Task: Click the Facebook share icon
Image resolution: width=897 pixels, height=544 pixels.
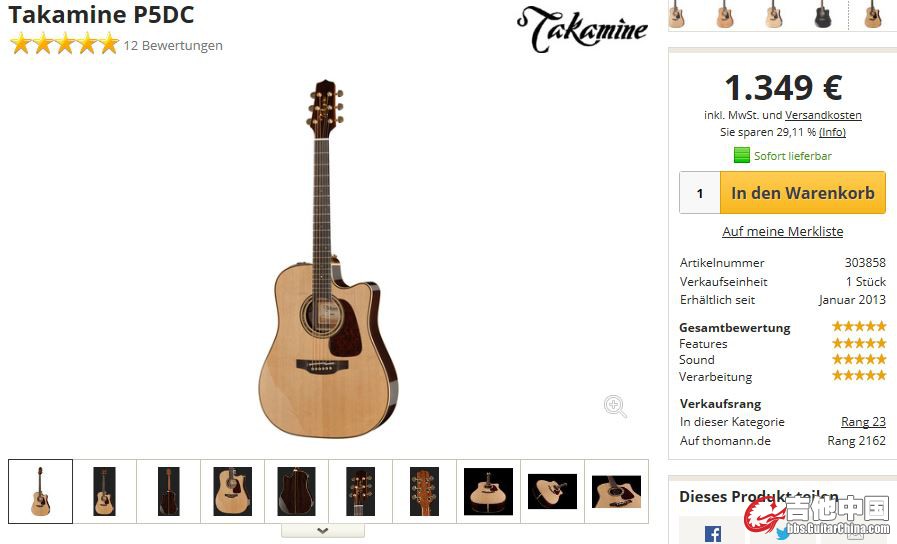Action: point(713,534)
